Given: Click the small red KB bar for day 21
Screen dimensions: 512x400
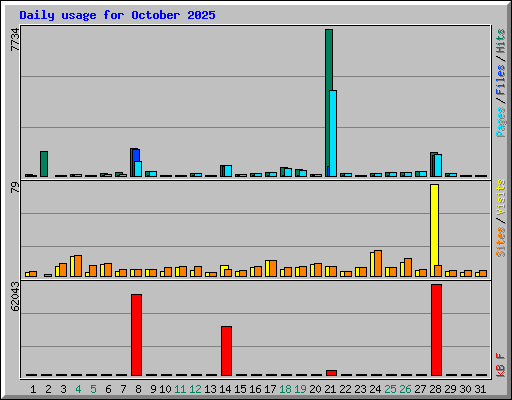Looking at the screenshot, I should (x=331, y=373).
